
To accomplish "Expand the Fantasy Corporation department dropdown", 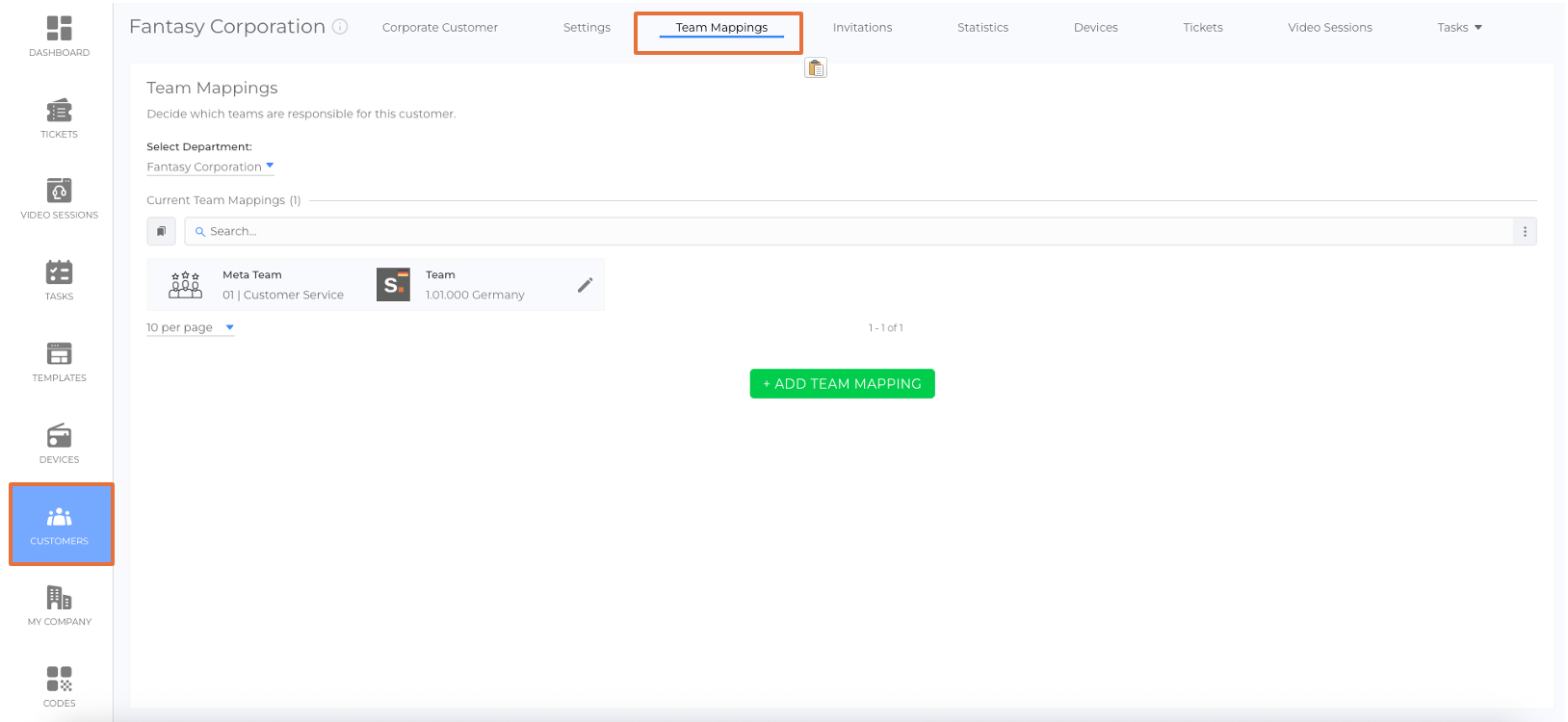I will point(210,167).
